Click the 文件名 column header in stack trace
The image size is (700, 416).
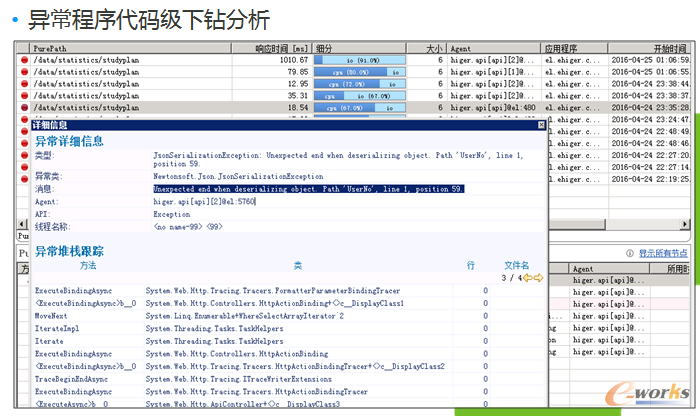(516, 266)
